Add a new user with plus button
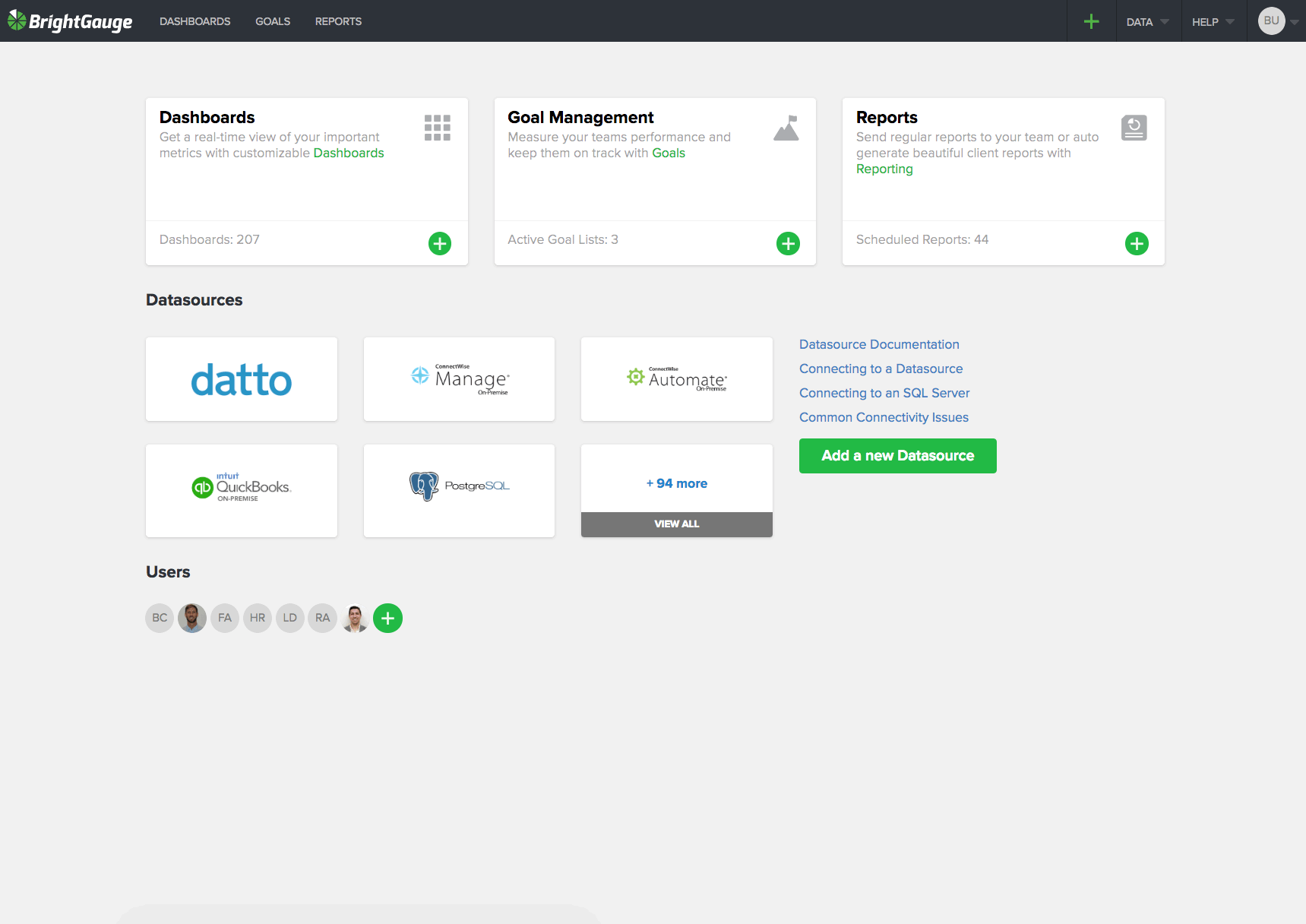The width and height of the screenshot is (1306, 924). click(387, 618)
